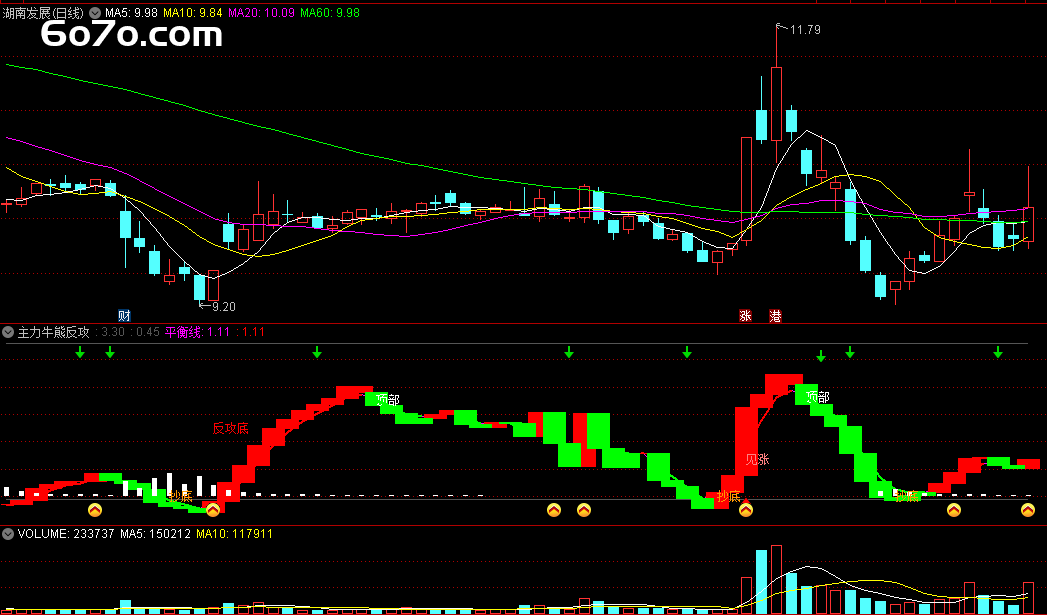Click the 9.20 low price label
The image size is (1047, 615).
click(x=224, y=307)
